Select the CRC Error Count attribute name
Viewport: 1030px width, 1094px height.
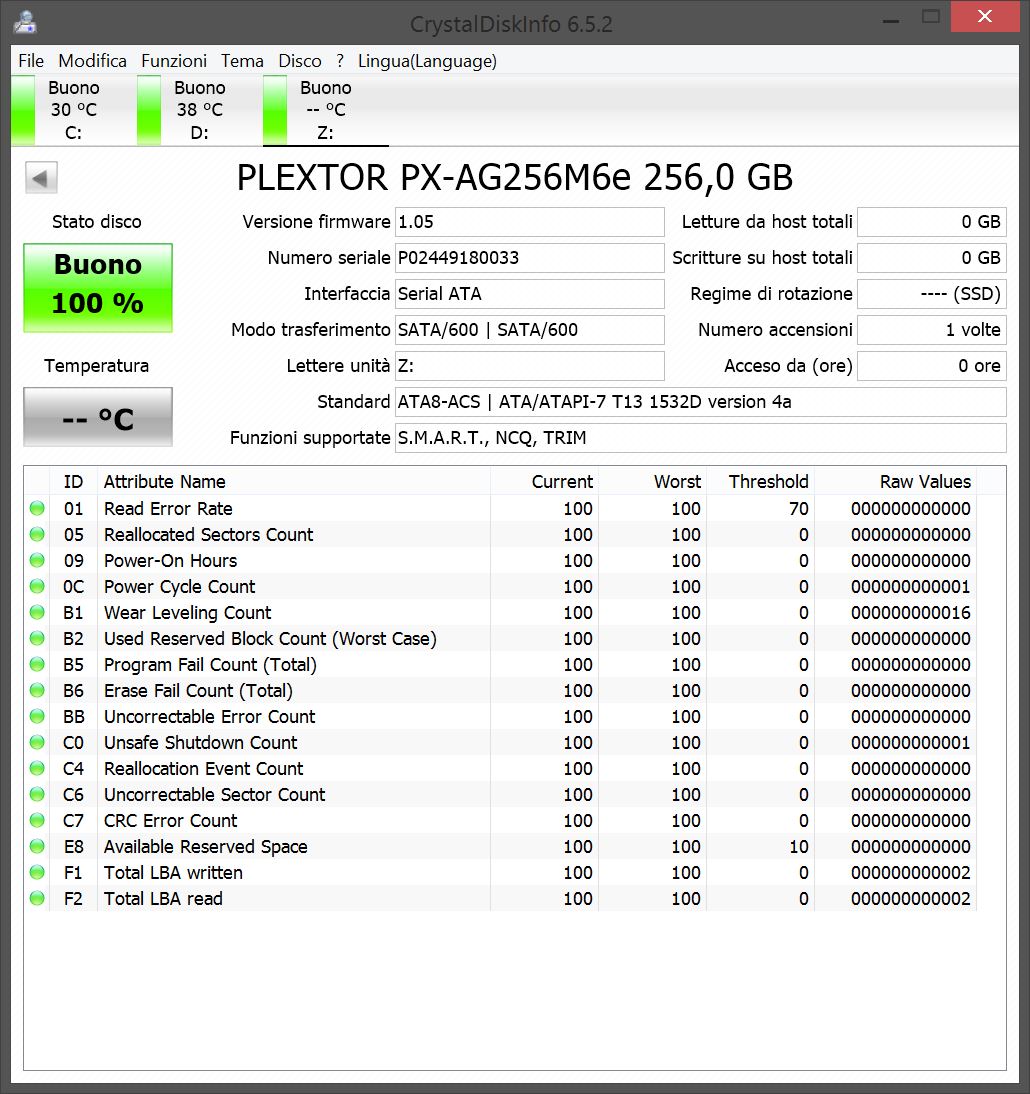click(170, 820)
